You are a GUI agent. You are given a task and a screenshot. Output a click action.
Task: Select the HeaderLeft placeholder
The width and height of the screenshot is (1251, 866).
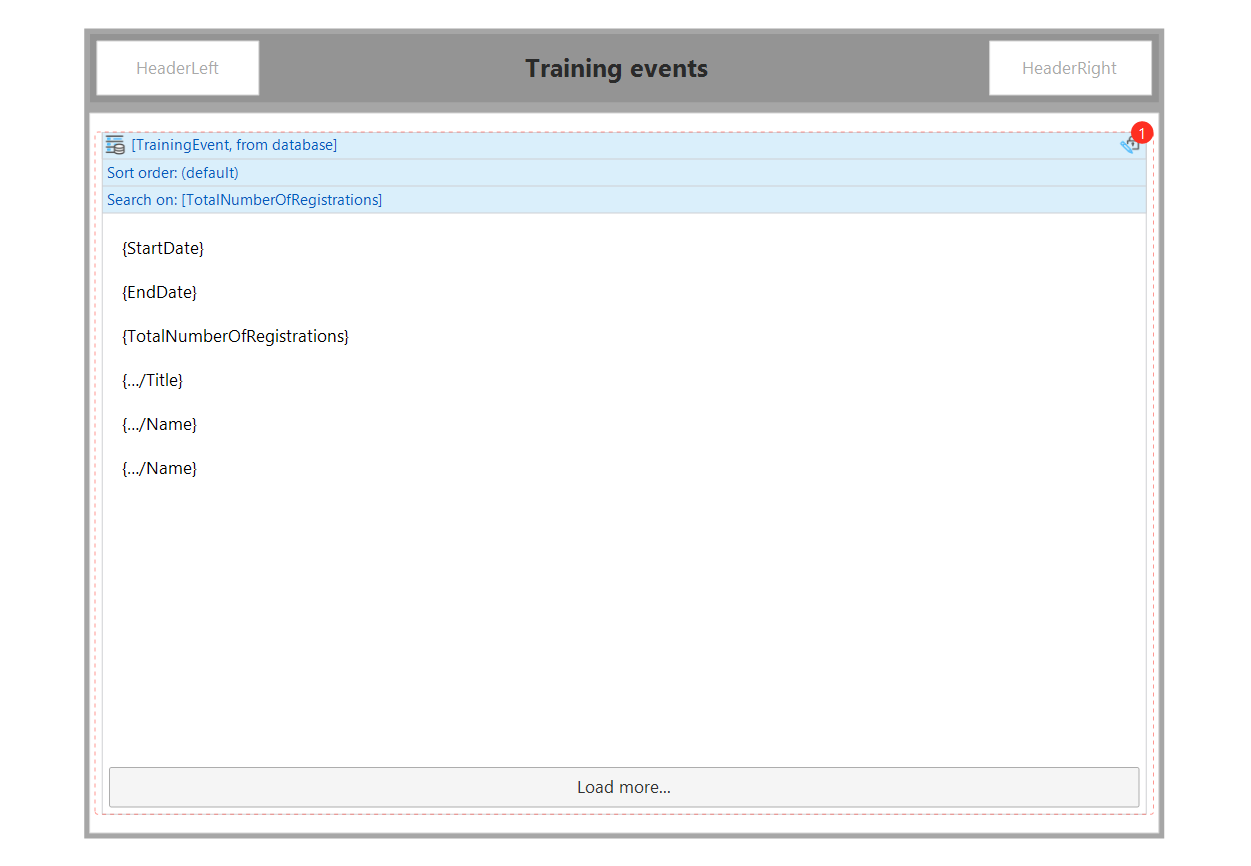tap(177, 68)
